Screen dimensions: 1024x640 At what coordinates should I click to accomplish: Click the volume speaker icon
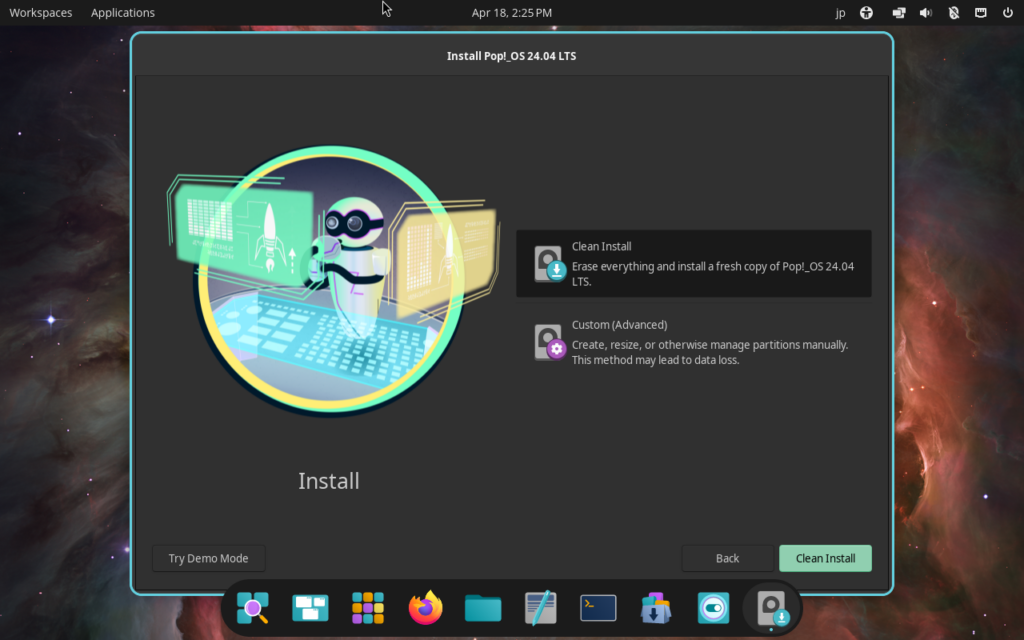pos(925,13)
